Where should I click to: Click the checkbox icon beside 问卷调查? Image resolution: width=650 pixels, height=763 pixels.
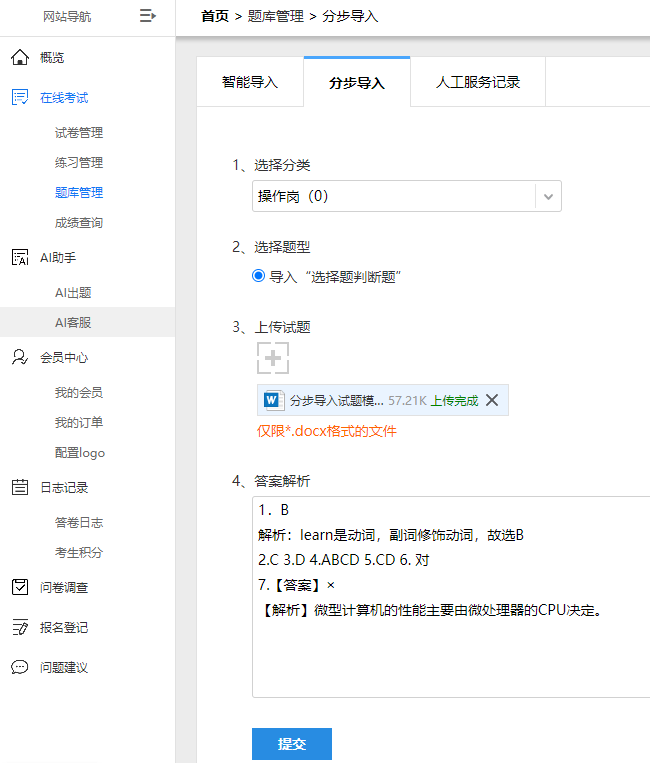point(20,587)
